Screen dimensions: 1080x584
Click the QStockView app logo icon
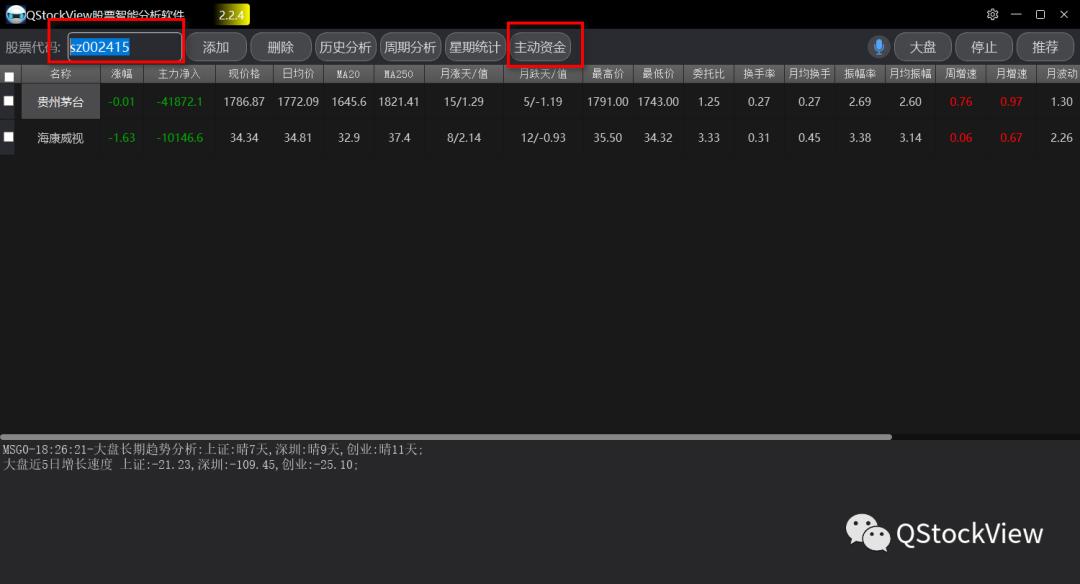coord(14,14)
